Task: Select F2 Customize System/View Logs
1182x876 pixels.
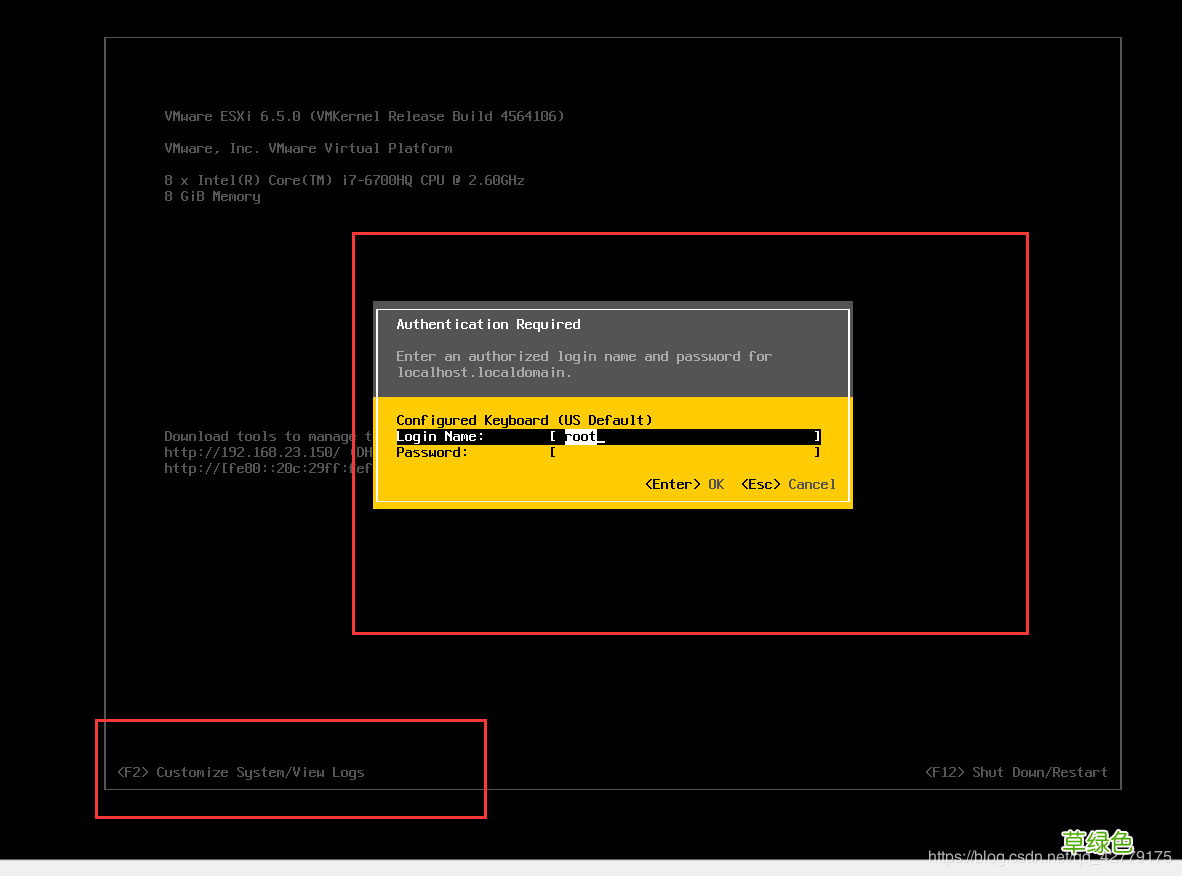Action: pyautogui.click(x=240, y=772)
